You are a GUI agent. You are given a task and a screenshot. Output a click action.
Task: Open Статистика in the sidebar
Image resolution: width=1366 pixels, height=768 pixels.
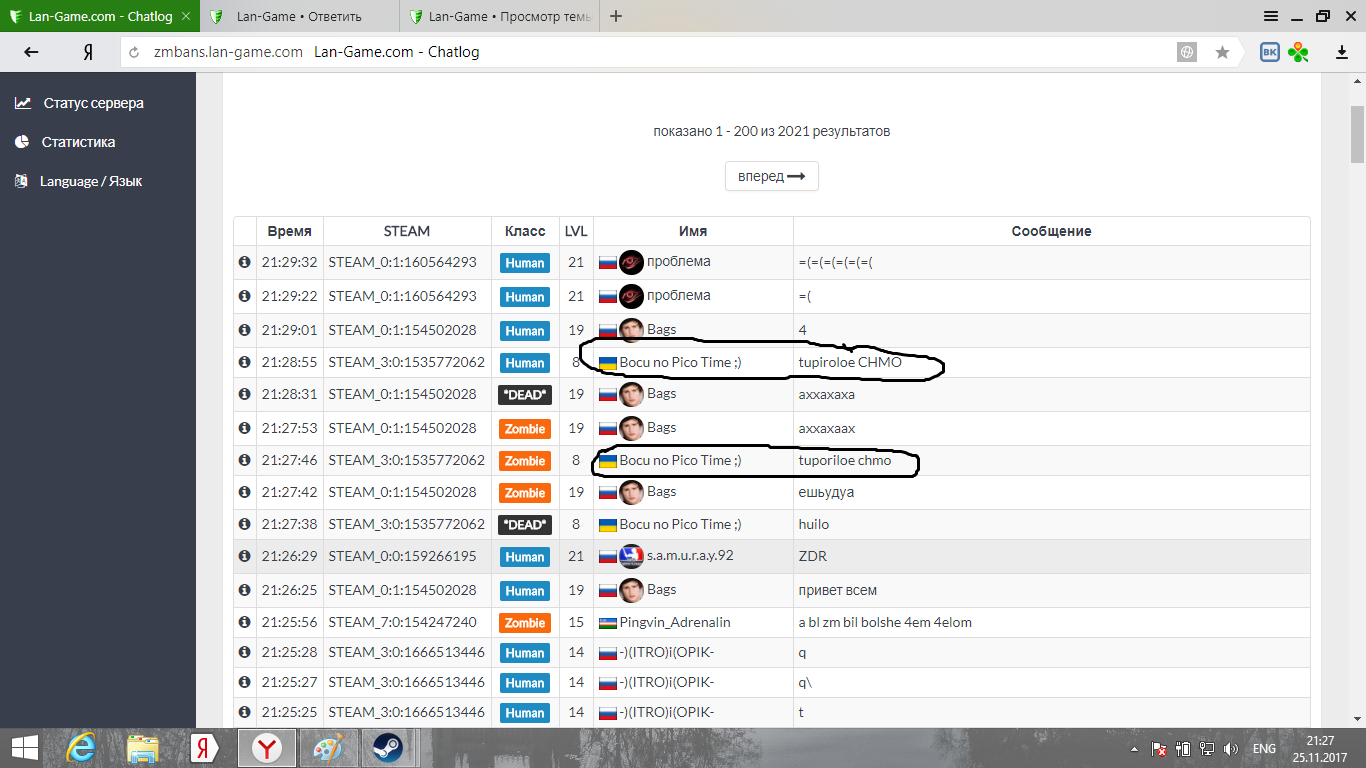coord(78,142)
